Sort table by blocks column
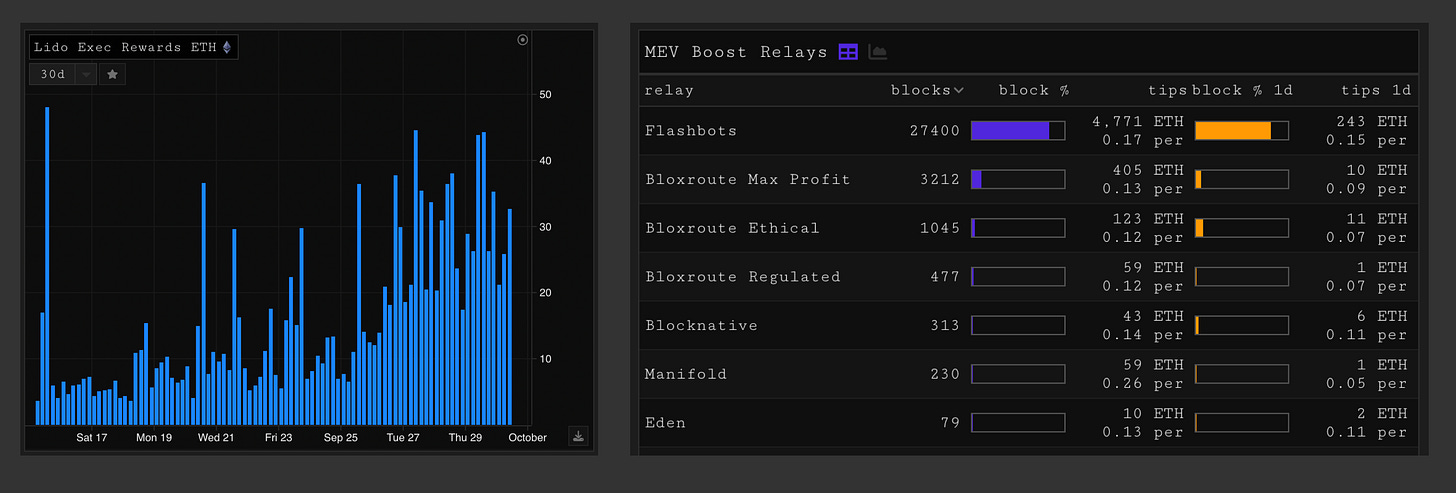The image size is (1456, 493). [x=927, y=90]
